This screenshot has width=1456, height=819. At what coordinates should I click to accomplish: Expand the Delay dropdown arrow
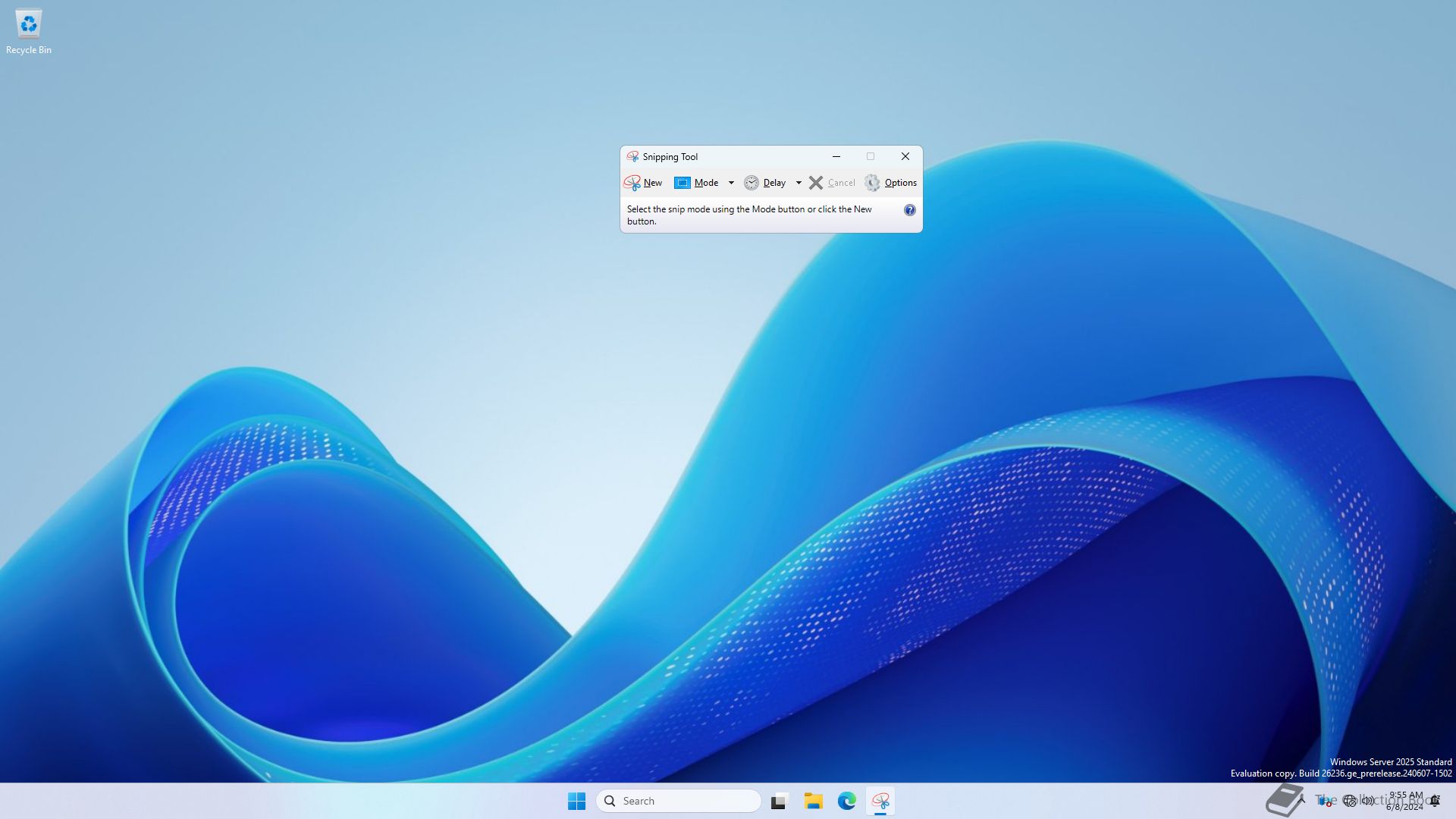(x=799, y=183)
